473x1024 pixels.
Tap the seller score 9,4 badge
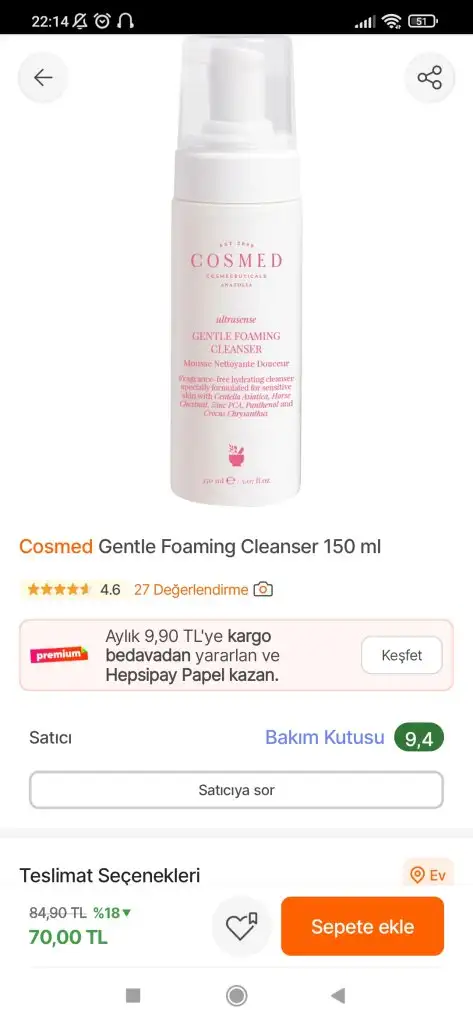coord(419,738)
